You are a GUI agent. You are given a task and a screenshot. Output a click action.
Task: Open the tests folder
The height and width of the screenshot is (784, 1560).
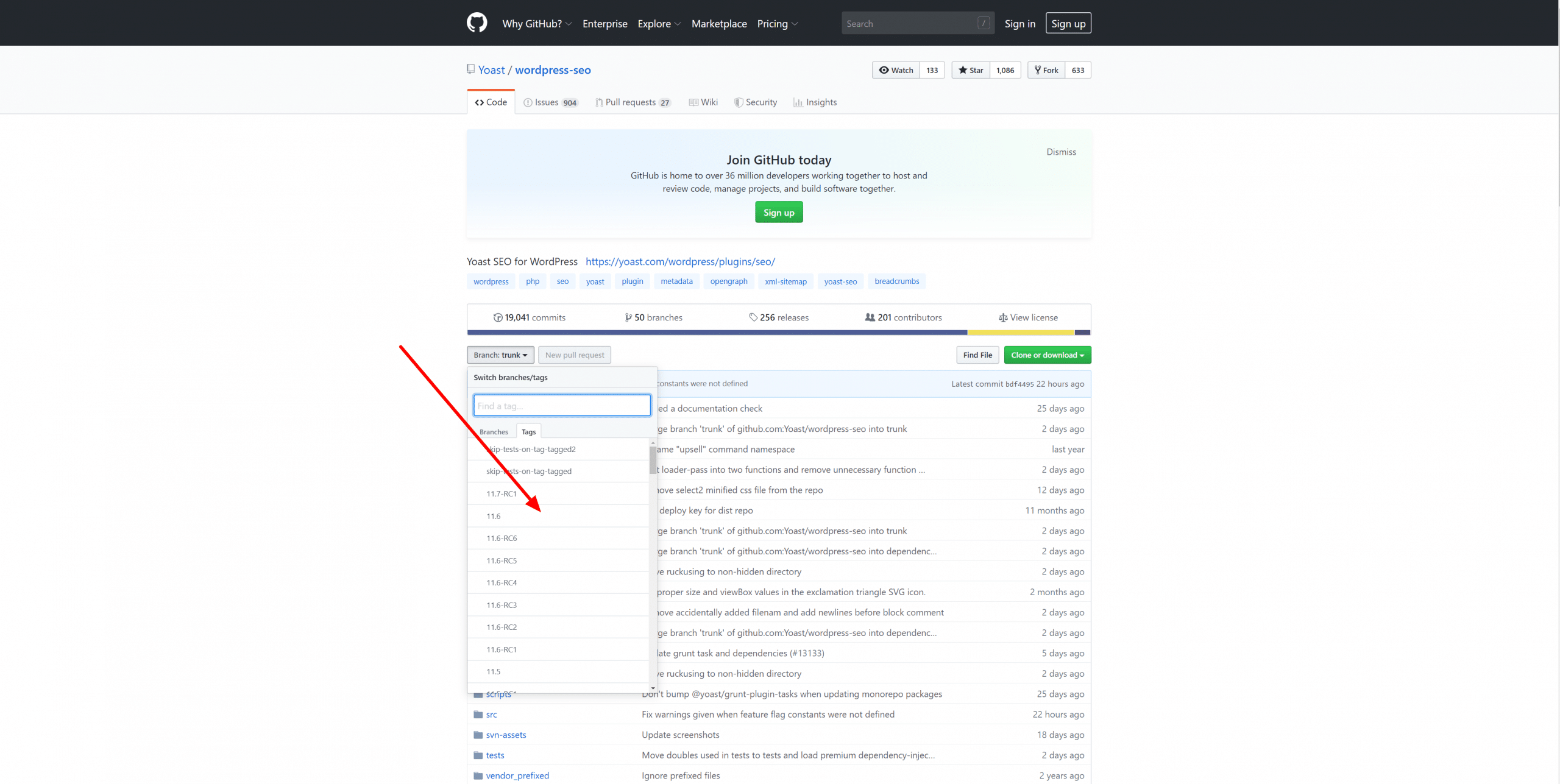pyautogui.click(x=495, y=755)
